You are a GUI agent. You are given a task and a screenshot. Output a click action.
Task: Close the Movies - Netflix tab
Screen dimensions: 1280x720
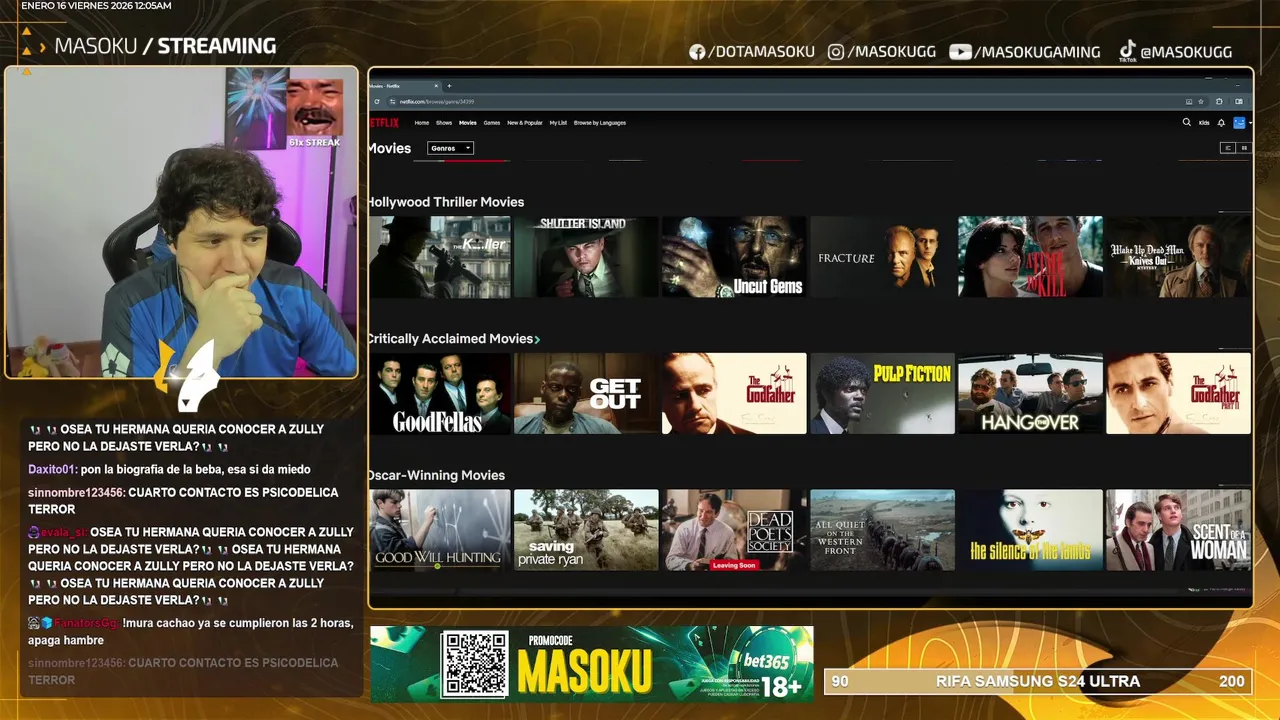pyautogui.click(x=437, y=86)
